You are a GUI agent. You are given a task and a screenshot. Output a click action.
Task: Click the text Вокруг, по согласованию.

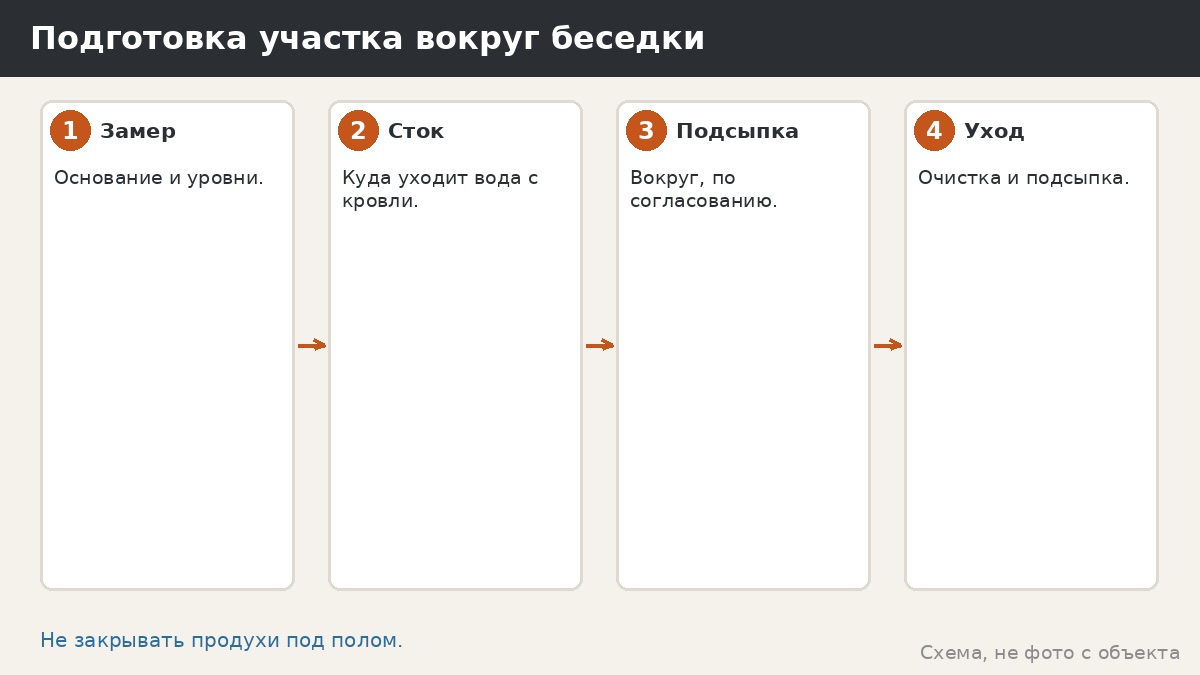coord(704,190)
